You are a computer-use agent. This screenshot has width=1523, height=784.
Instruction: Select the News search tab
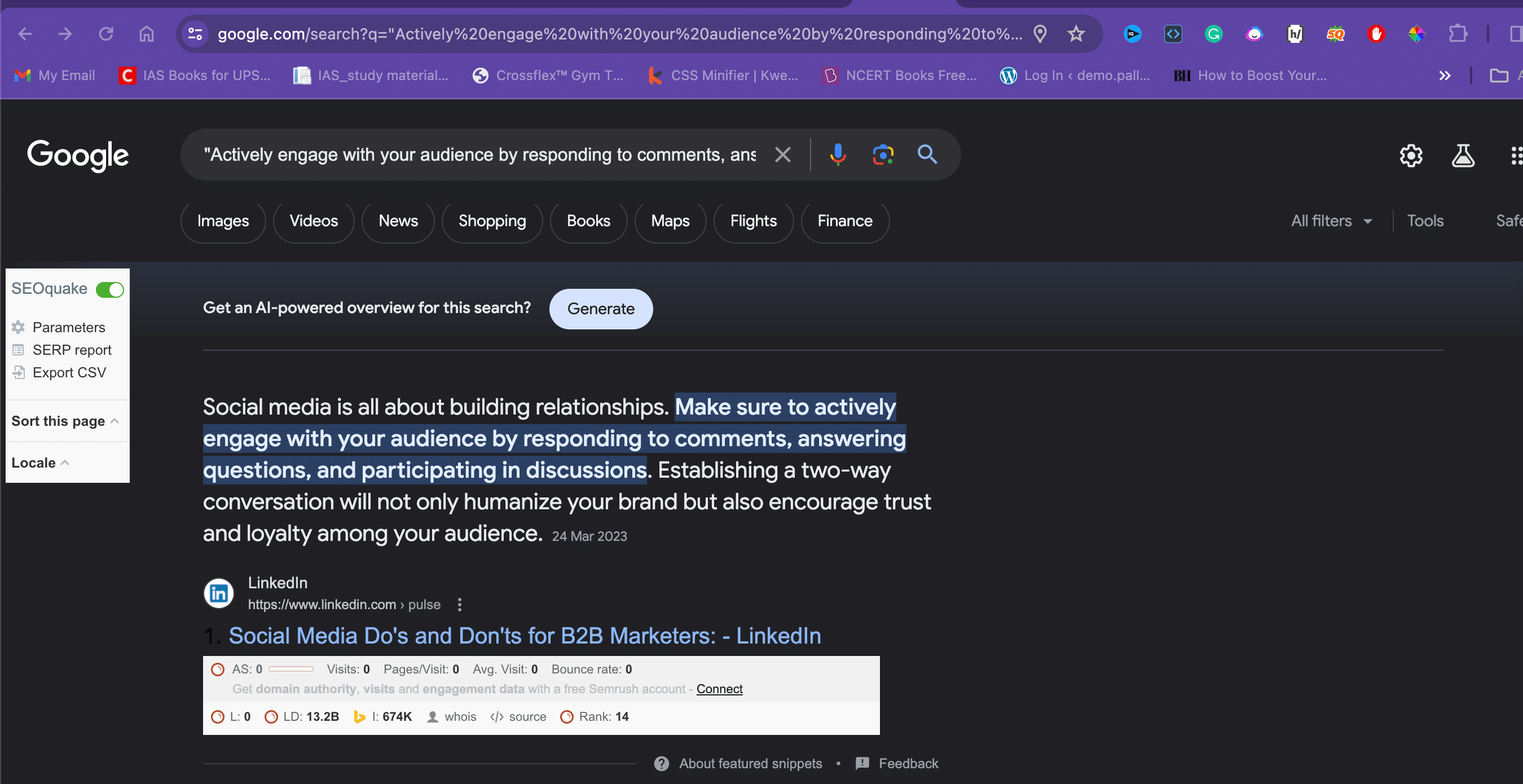coord(398,221)
